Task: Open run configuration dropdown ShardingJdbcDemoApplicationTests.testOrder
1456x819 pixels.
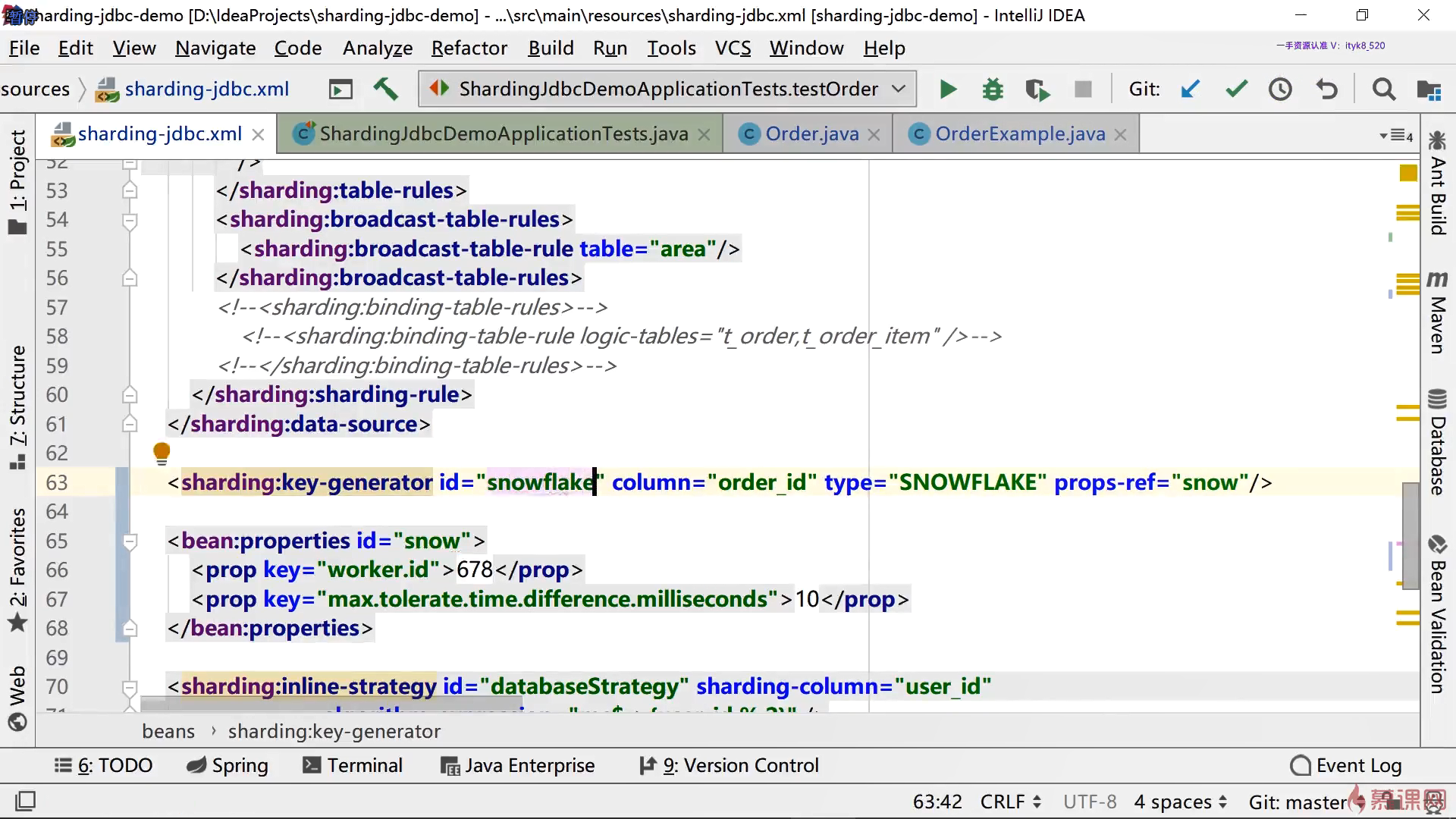Action: tap(667, 89)
